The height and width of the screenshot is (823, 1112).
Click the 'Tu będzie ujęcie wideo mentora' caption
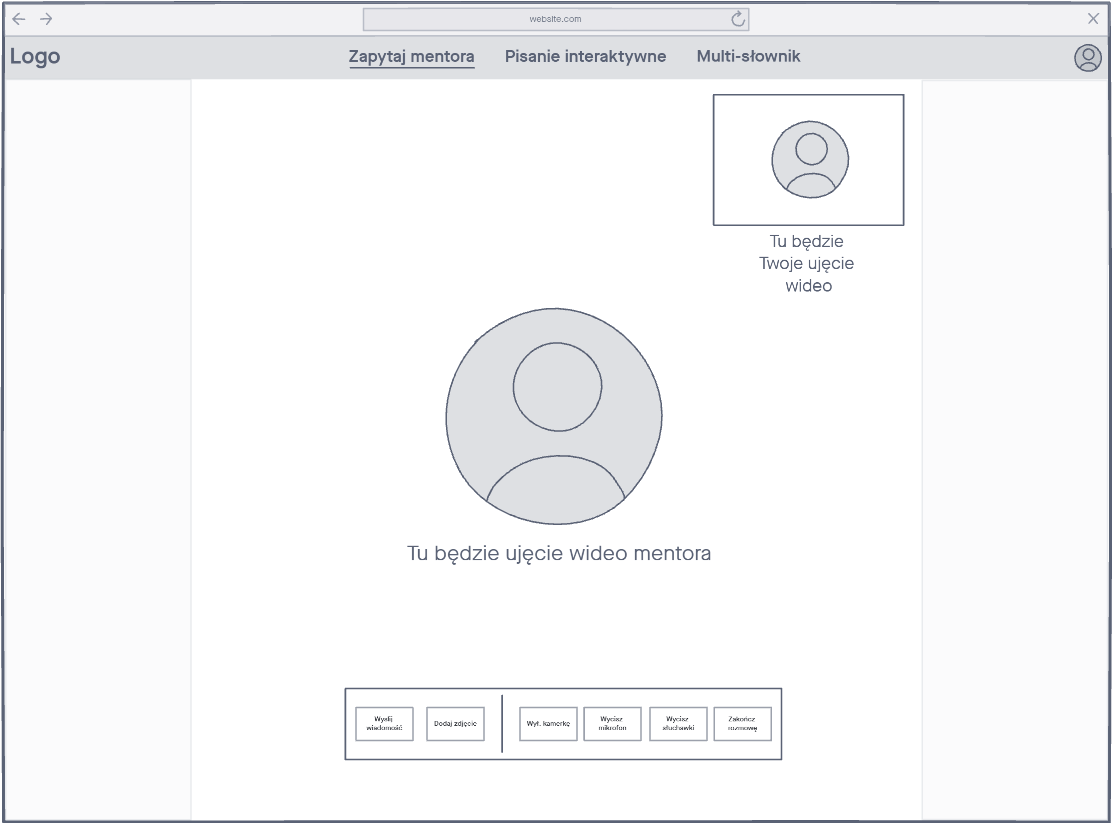pyautogui.click(x=559, y=553)
